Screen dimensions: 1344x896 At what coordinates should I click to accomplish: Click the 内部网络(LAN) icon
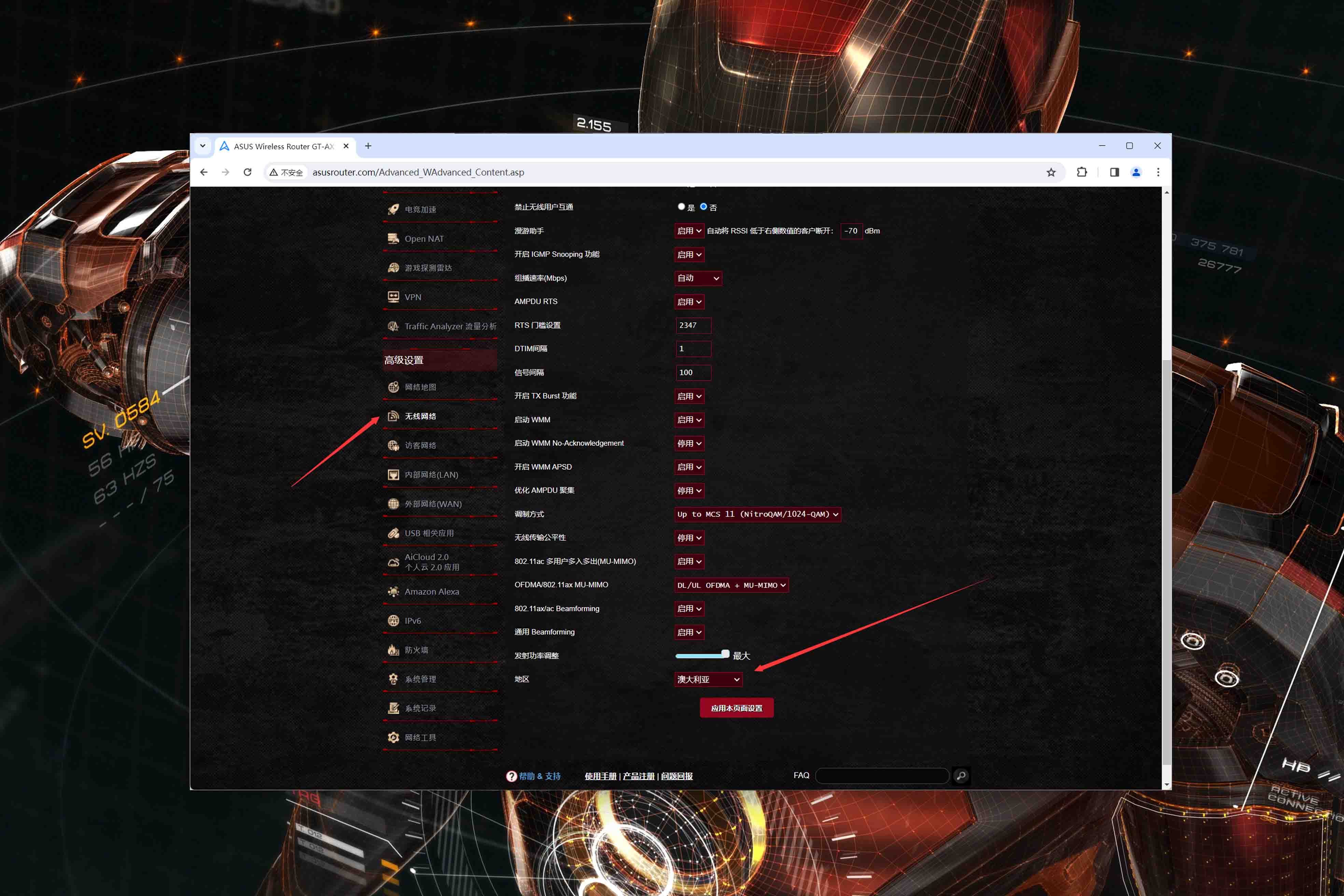coord(393,475)
